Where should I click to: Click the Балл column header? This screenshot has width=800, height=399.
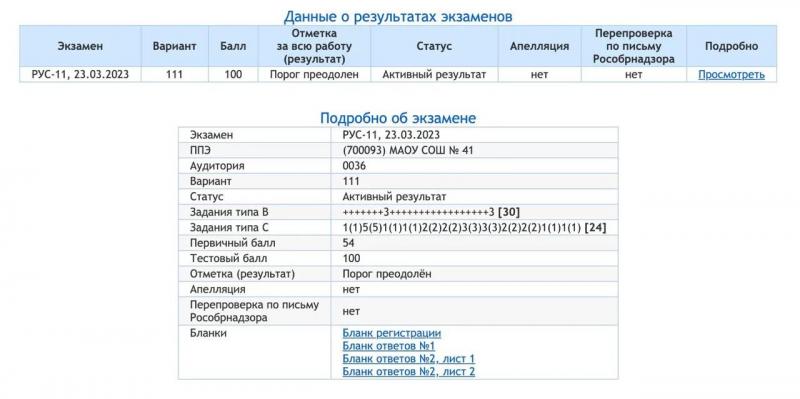tap(233, 46)
